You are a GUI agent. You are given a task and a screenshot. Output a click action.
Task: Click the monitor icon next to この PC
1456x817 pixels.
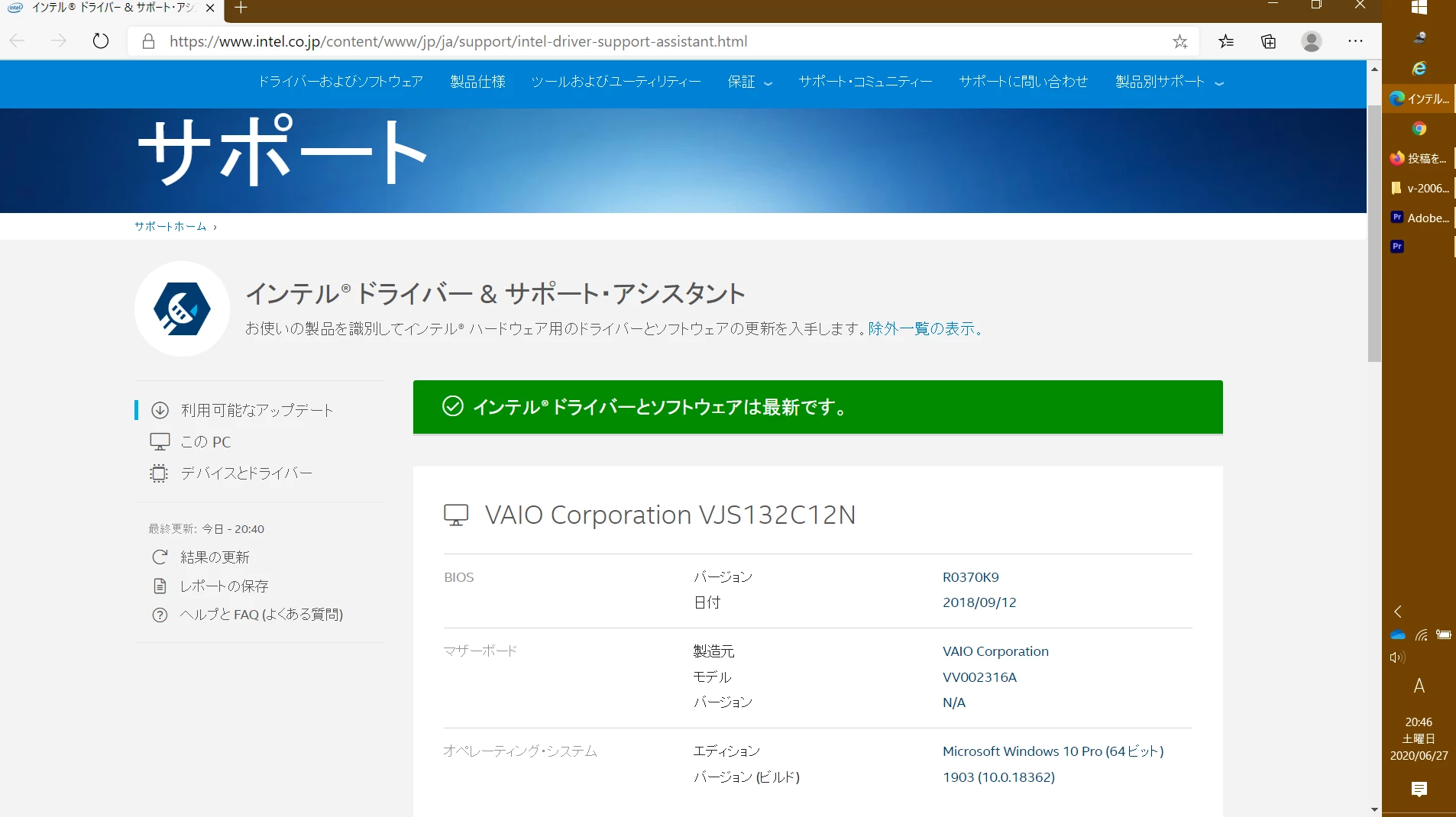[x=160, y=441]
